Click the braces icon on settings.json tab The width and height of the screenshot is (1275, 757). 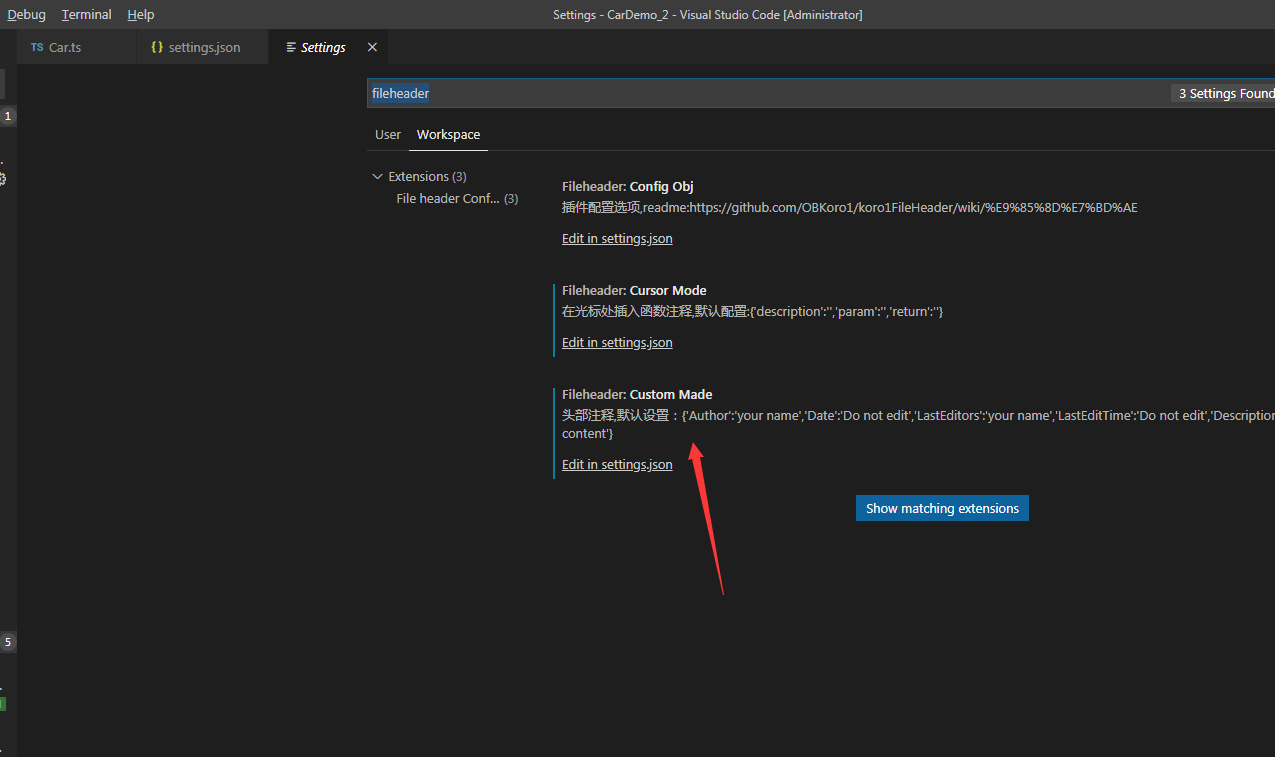pyautogui.click(x=157, y=47)
